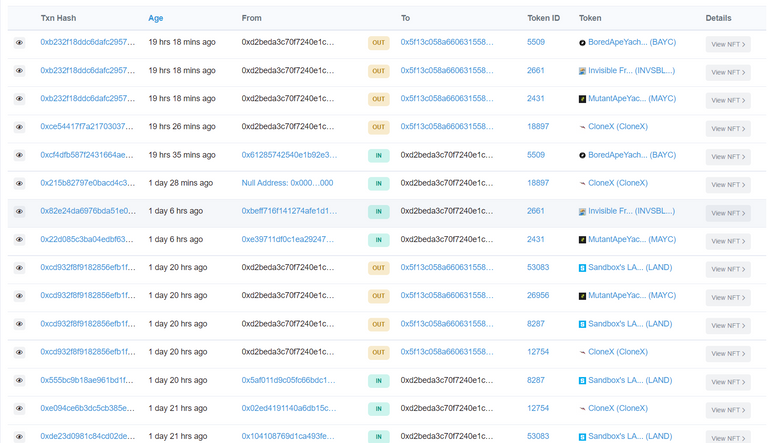Click CloneX token logo in outgoing 12754 row
Screen dimensions: 768x443
point(582,352)
